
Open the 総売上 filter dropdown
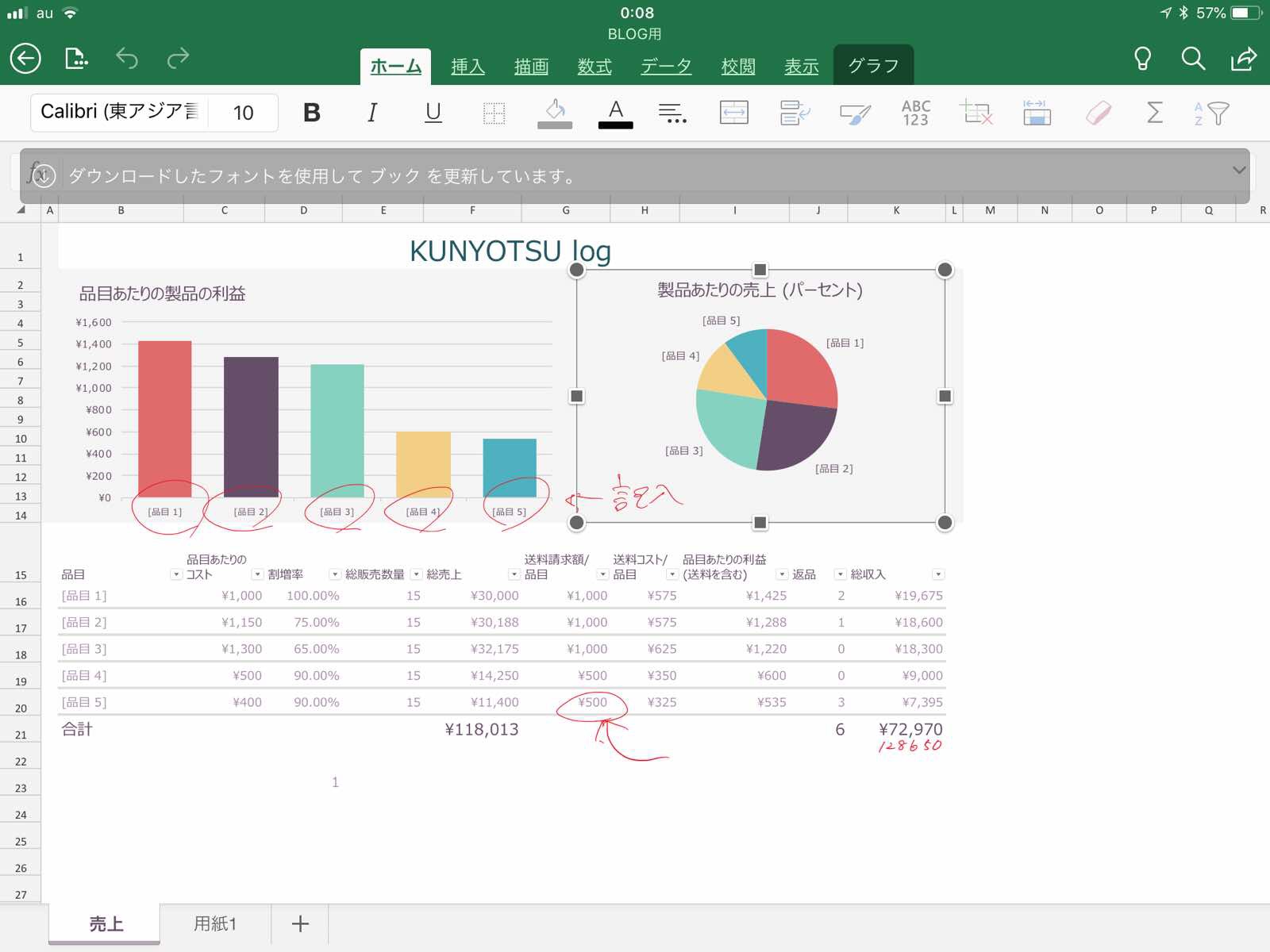coord(514,574)
